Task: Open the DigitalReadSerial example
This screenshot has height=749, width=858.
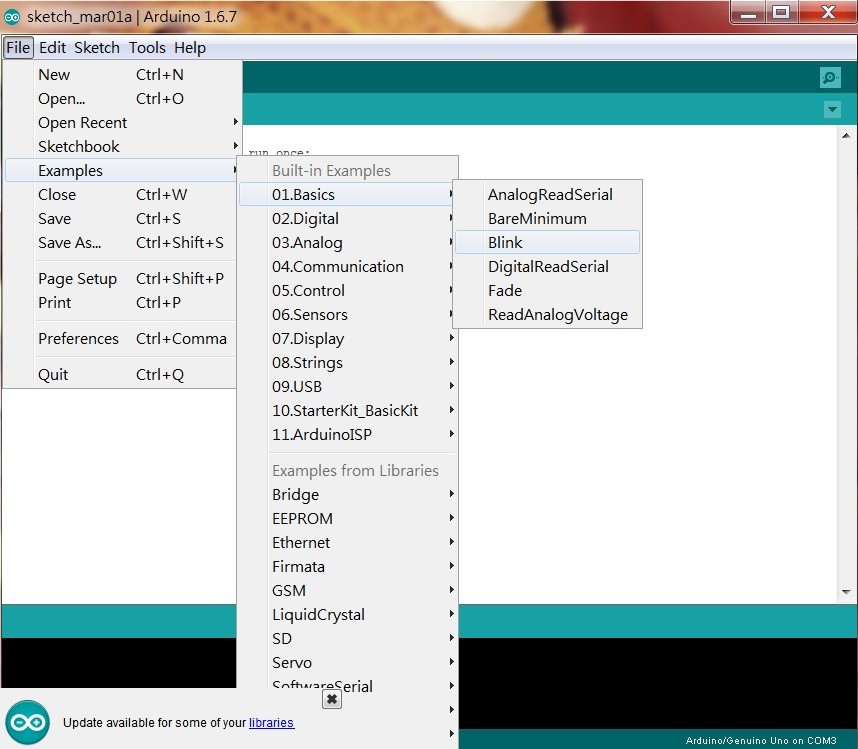Action: [x=547, y=267]
